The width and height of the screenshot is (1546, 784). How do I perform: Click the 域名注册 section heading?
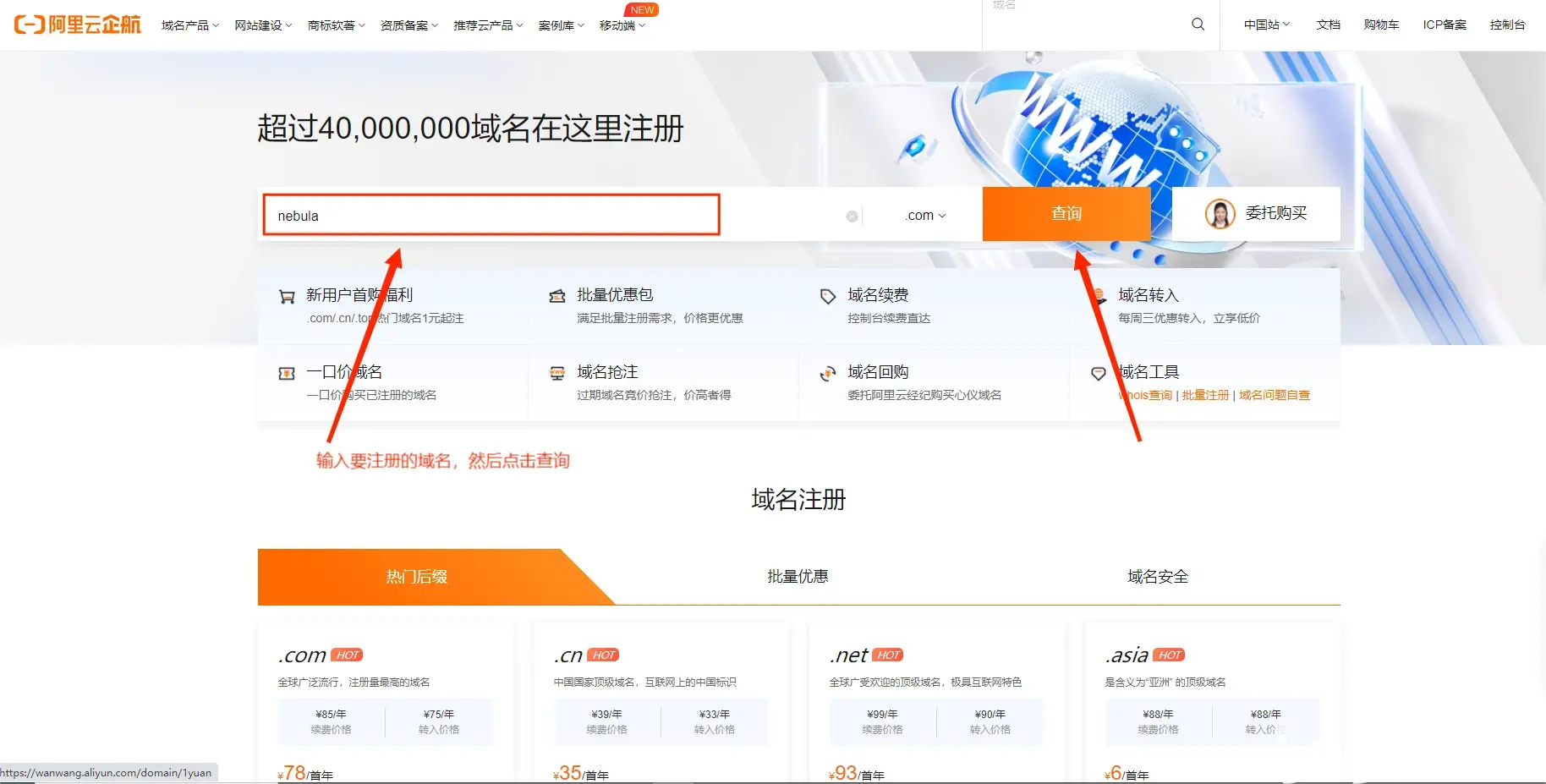tap(798, 500)
